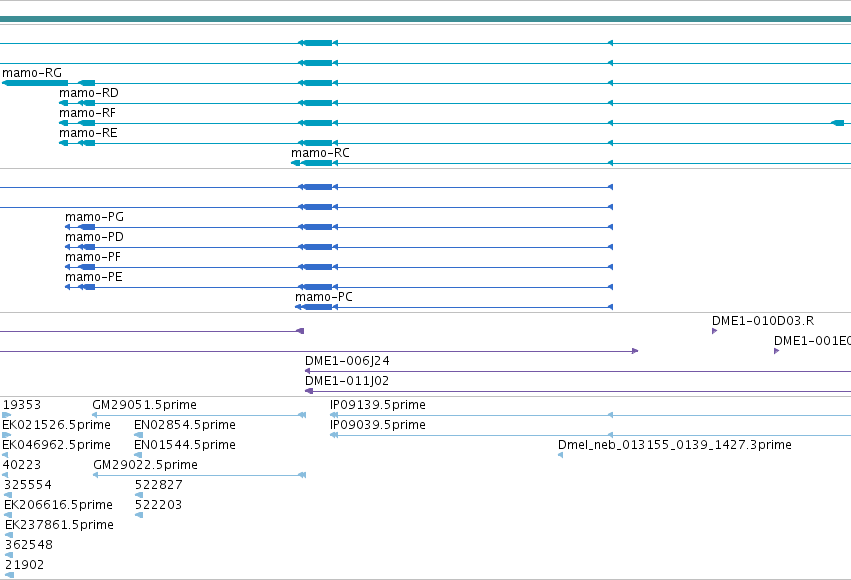
Task: Click the GM29022.5prime EST label
Action: pyautogui.click(x=145, y=465)
